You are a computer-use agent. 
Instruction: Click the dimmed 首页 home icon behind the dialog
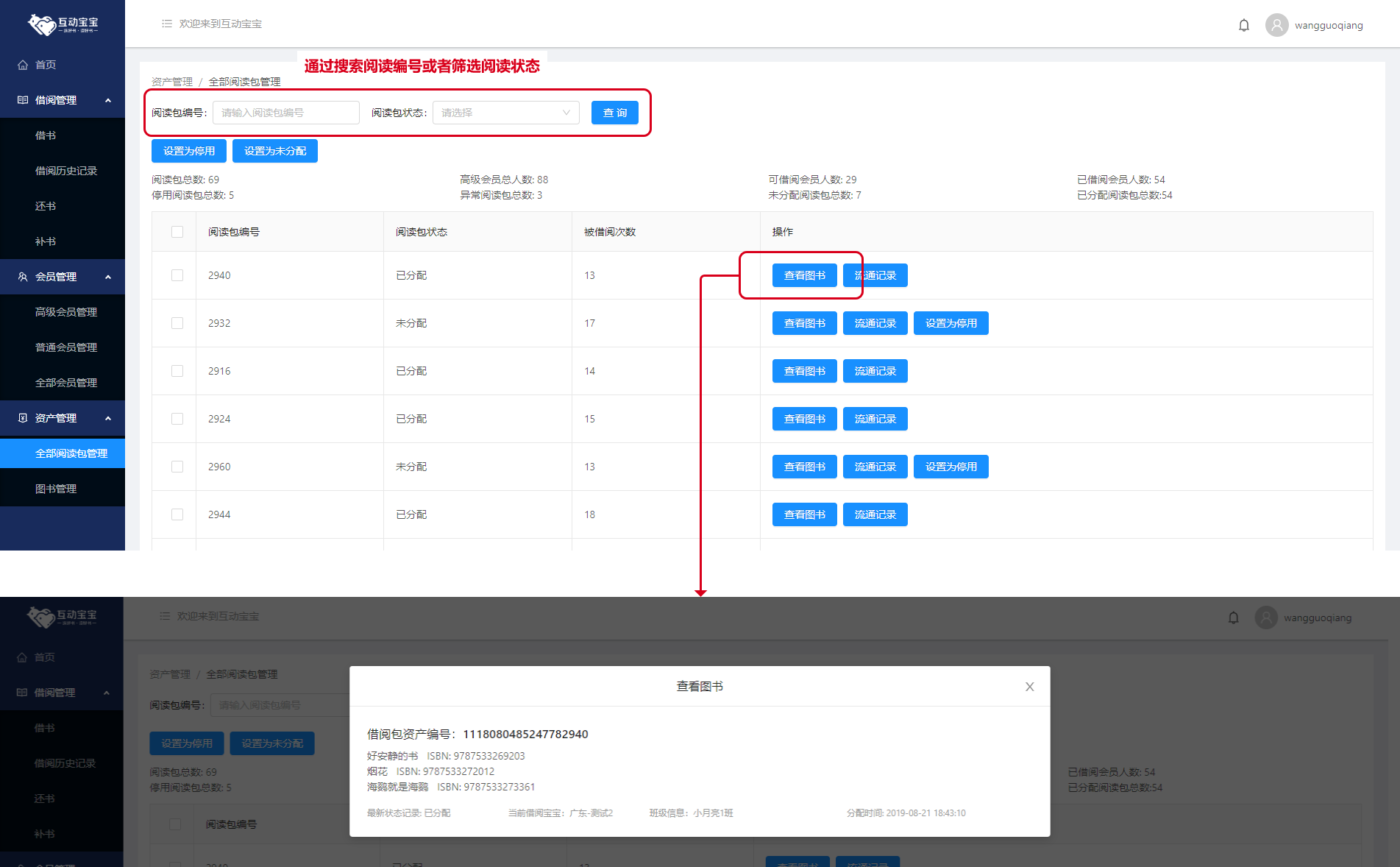(22, 657)
